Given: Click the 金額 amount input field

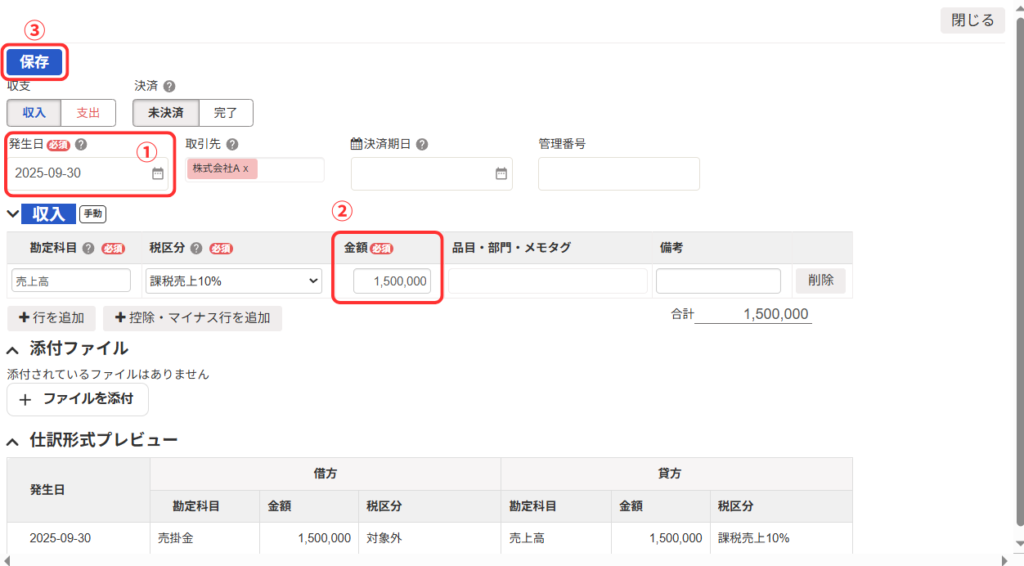Looking at the screenshot, I should 392,282.
